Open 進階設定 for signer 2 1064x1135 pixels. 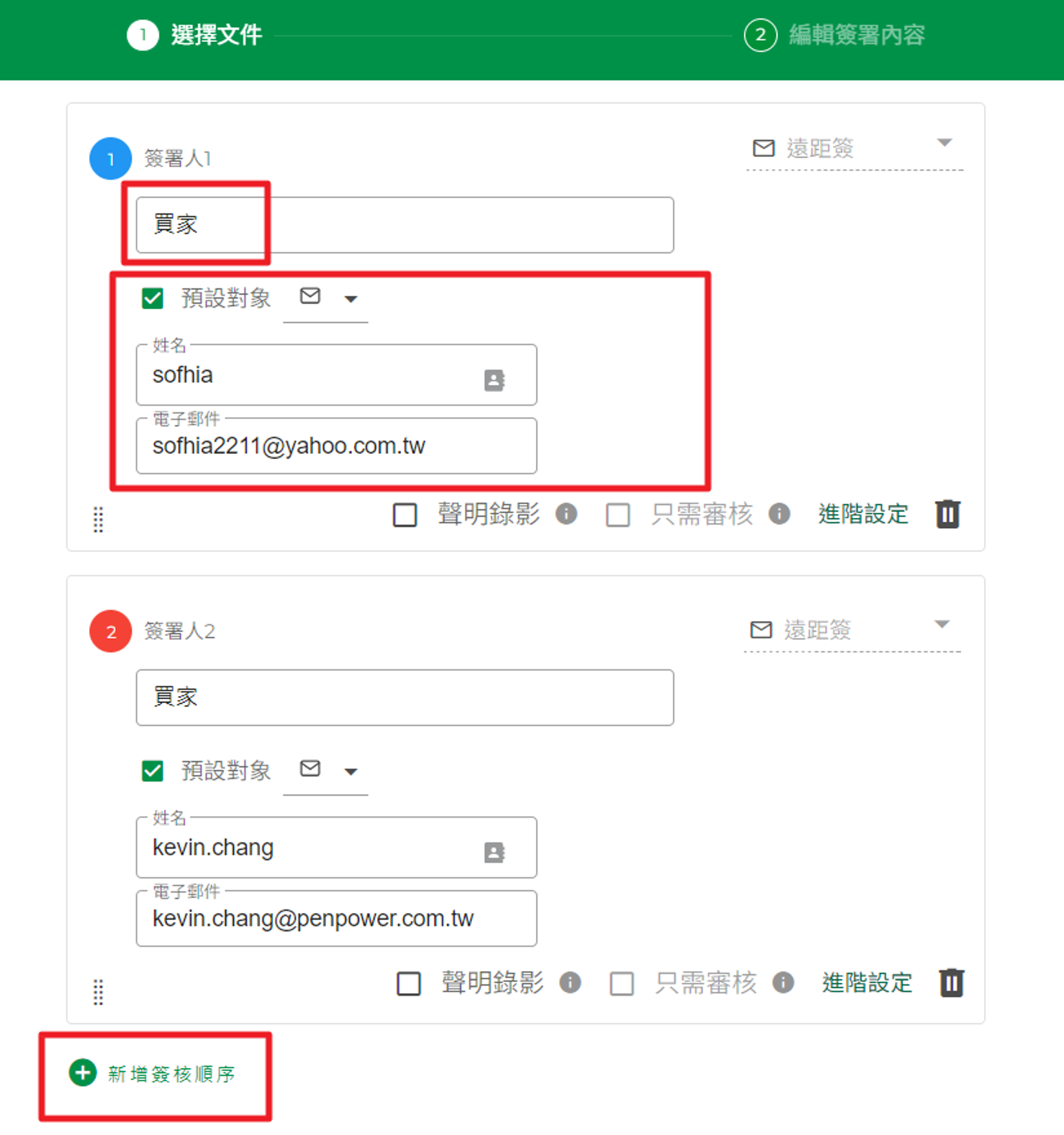(x=867, y=983)
